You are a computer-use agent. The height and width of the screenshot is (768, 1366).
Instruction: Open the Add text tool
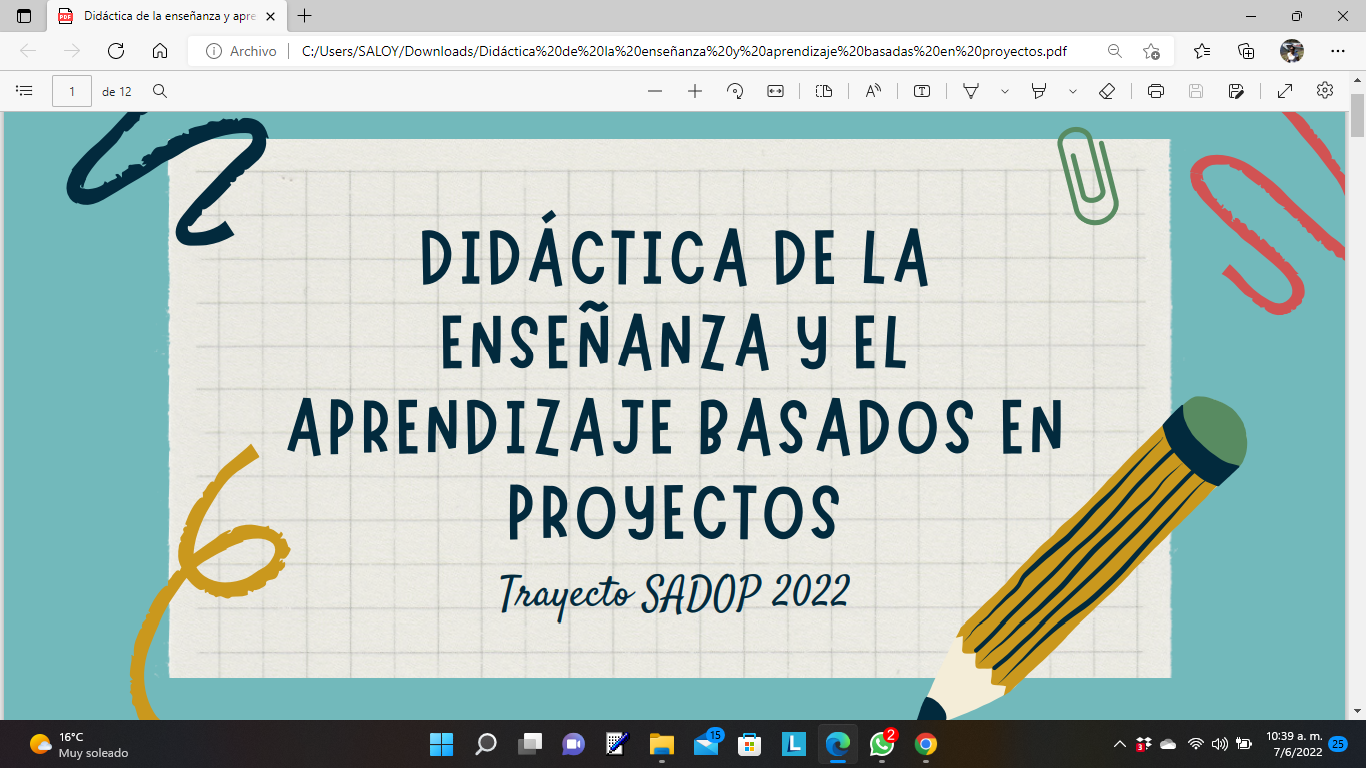click(x=922, y=90)
